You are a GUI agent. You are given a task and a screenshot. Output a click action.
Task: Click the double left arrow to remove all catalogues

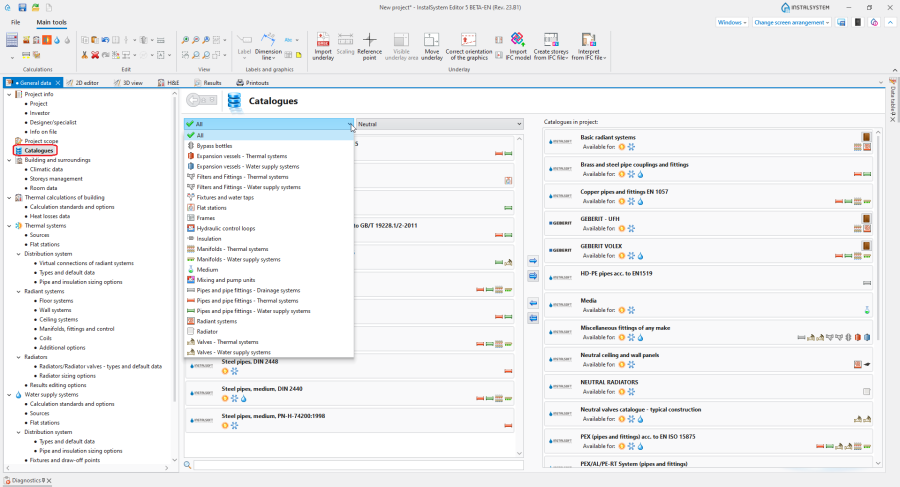pyautogui.click(x=533, y=318)
